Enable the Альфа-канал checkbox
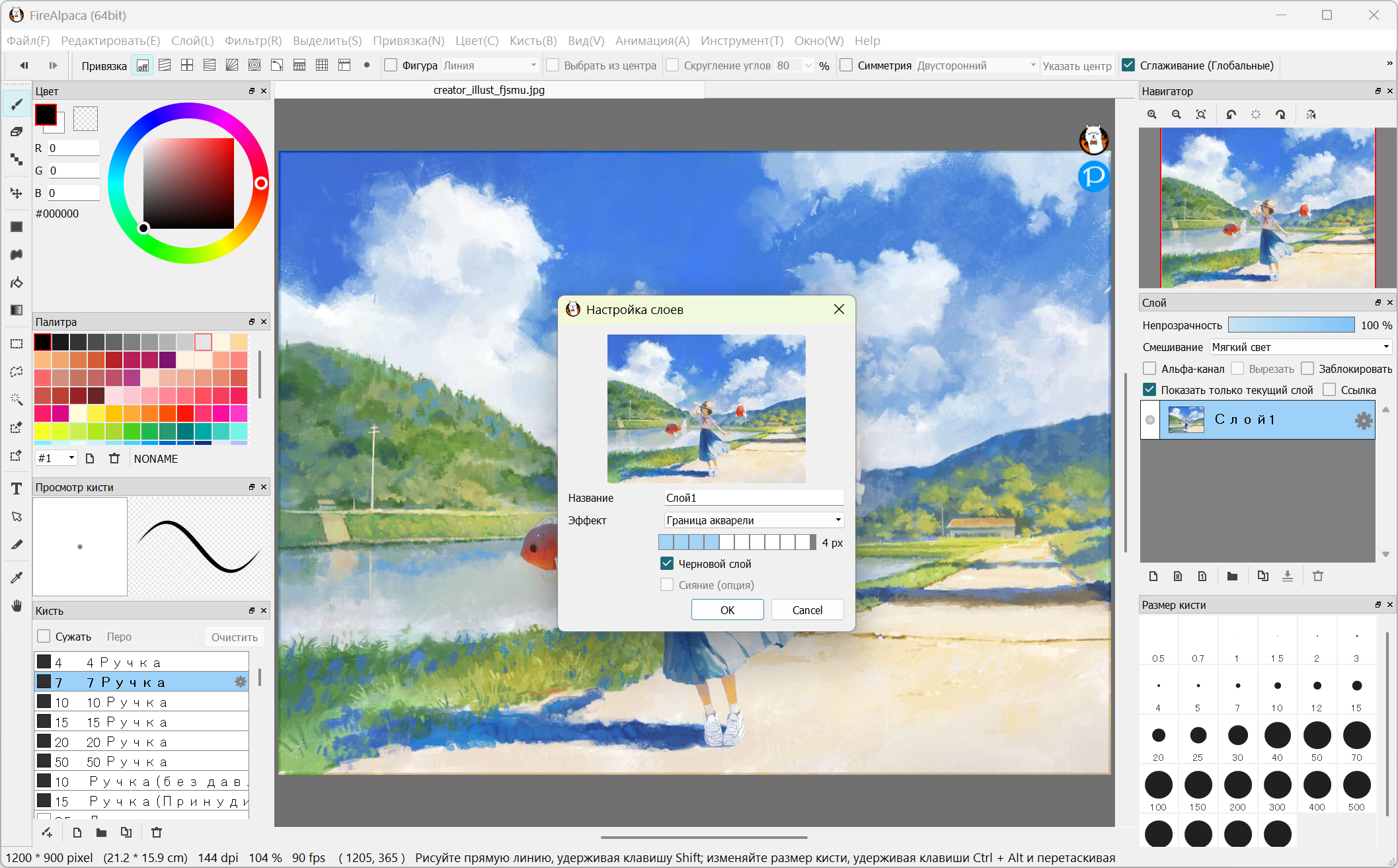The image size is (1398, 868). coord(1149,369)
